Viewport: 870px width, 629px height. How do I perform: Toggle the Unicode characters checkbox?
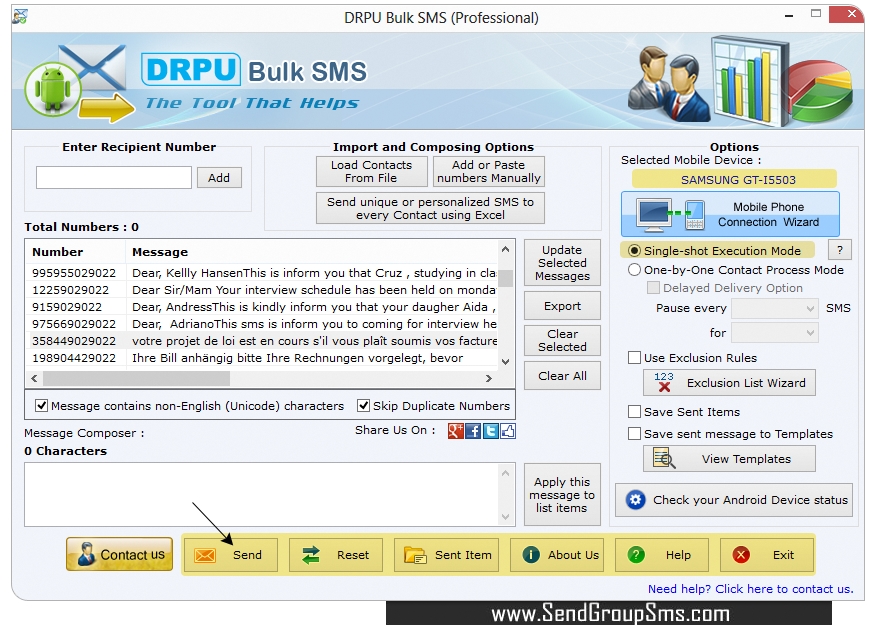point(42,406)
